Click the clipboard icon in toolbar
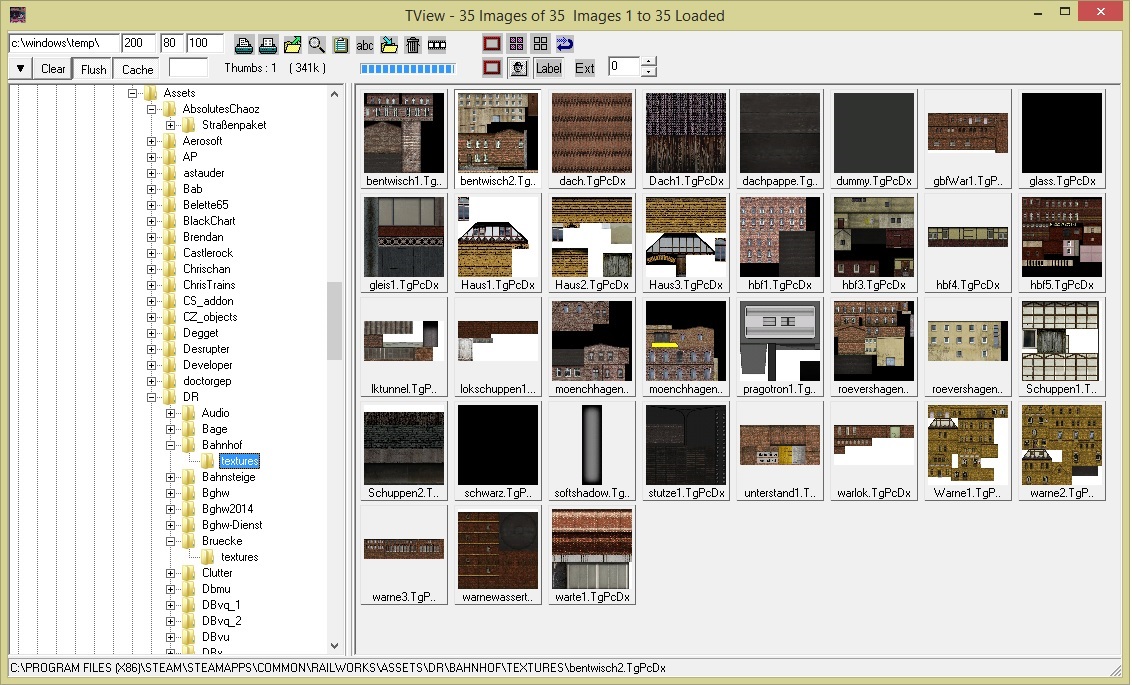This screenshot has width=1132, height=685. point(341,44)
